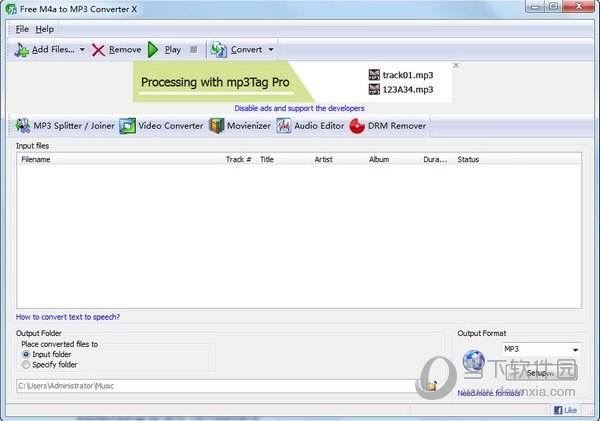Image resolution: width=600 pixels, height=421 pixels.
Task: Click the Status column header
Action: pos(488,159)
